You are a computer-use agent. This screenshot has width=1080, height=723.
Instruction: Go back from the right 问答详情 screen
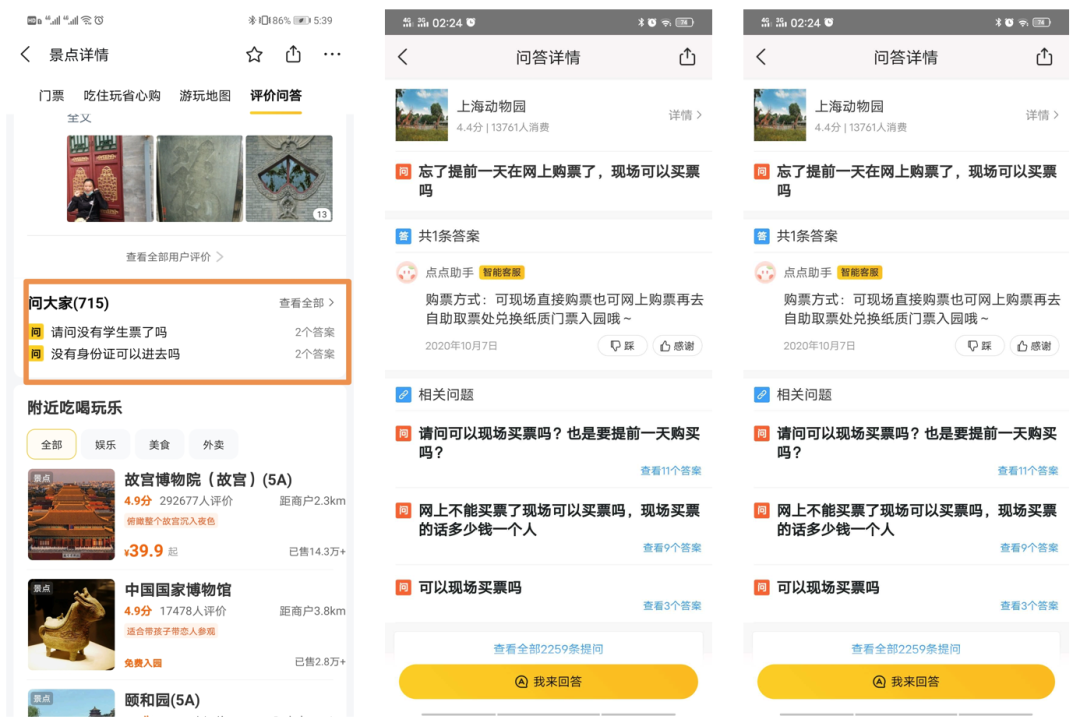(761, 57)
